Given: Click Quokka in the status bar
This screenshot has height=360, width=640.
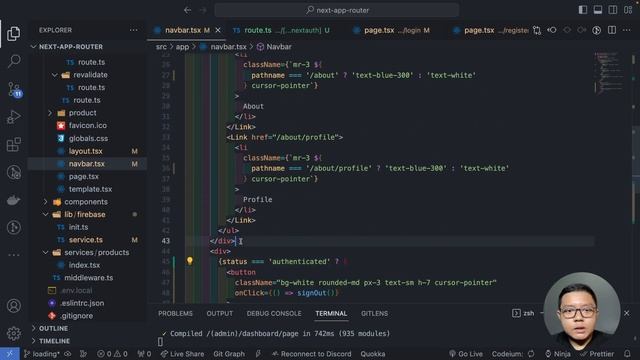Looking at the screenshot, I should 373,354.
